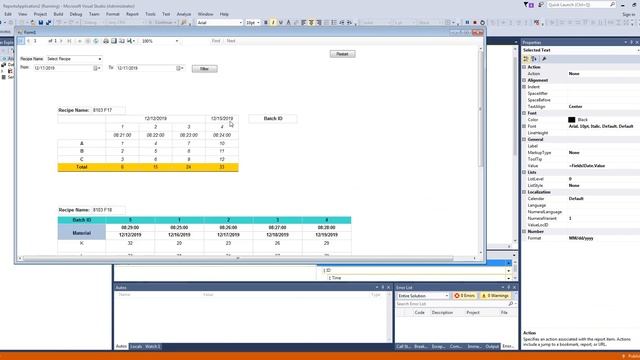Click the Save All toolbar icon
The width and height of the screenshot is (640, 360).
coord(48,22)
